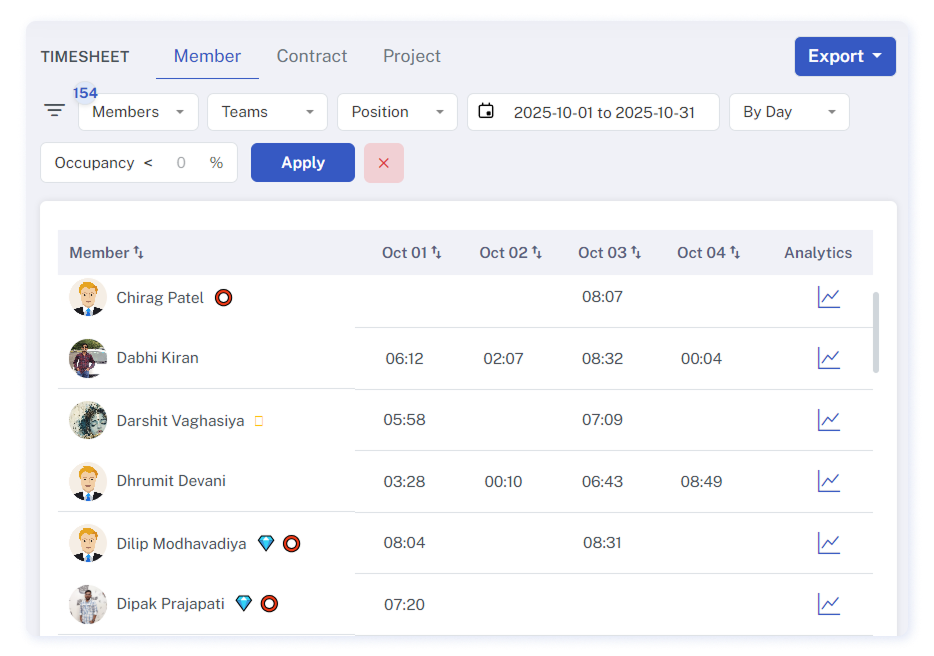The width and height of the screenshot is (934, 656).
Task: Expand the Teams dropdown
Action: pos(267,112)
